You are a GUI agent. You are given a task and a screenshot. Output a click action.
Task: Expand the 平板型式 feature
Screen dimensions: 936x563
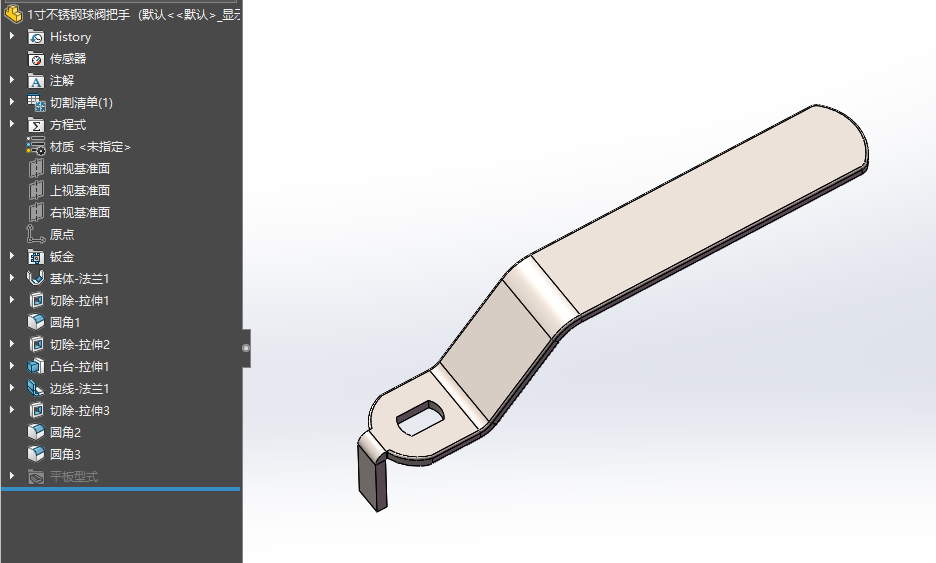[x=12, y=476]
